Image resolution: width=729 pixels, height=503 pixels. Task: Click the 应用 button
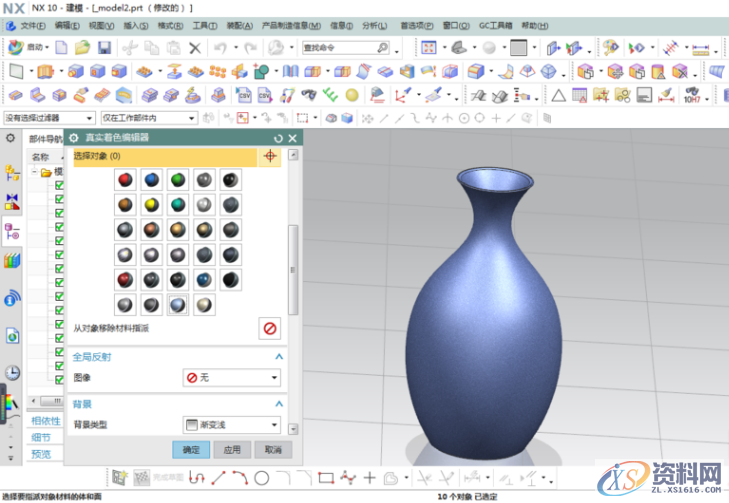point(232,450)
